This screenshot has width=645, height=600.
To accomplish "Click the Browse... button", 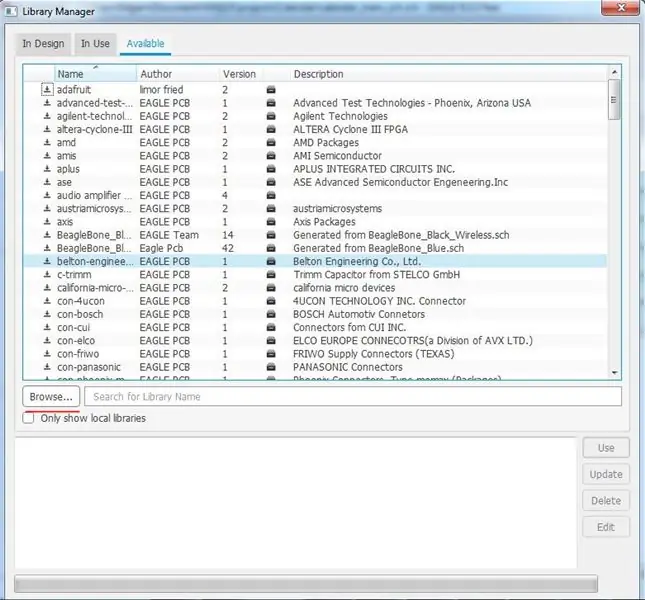I will pyautogui.click(x=51, y=397).
